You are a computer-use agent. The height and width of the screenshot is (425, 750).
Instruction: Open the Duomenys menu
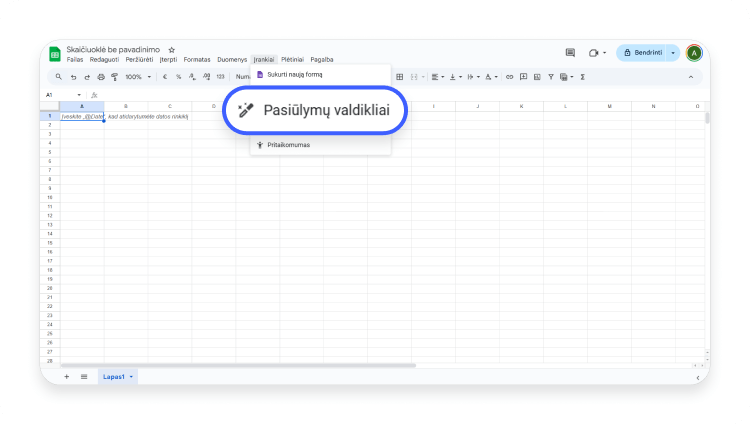pos(232,60)
